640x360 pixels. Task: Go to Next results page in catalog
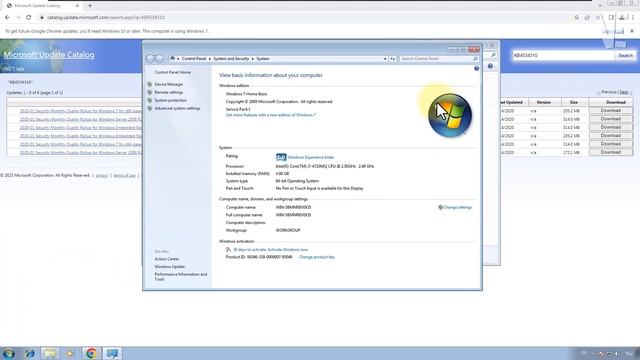coord(624,92)
